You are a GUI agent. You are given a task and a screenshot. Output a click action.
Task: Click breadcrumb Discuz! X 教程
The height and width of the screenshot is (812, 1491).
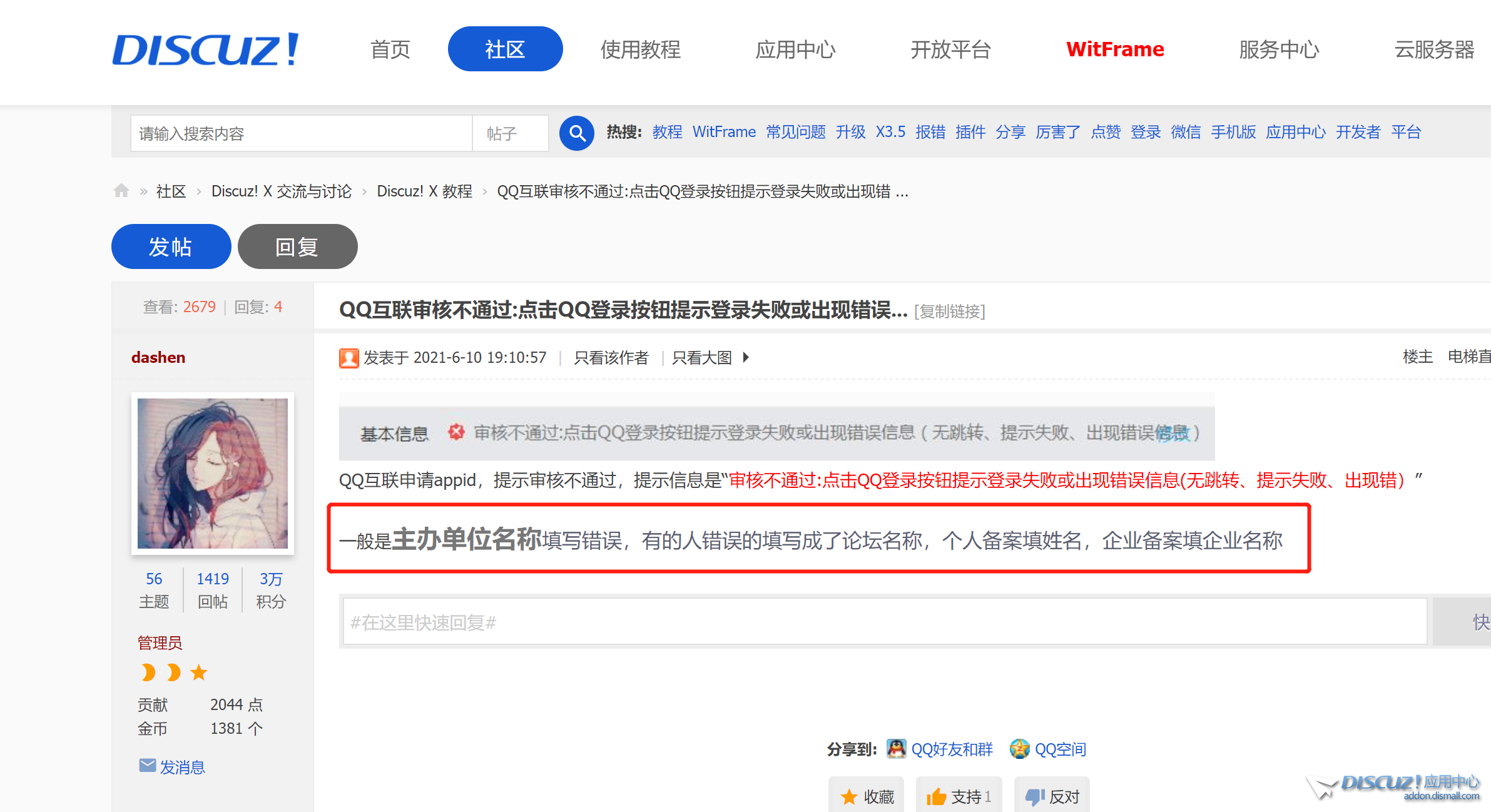[424, 191]
